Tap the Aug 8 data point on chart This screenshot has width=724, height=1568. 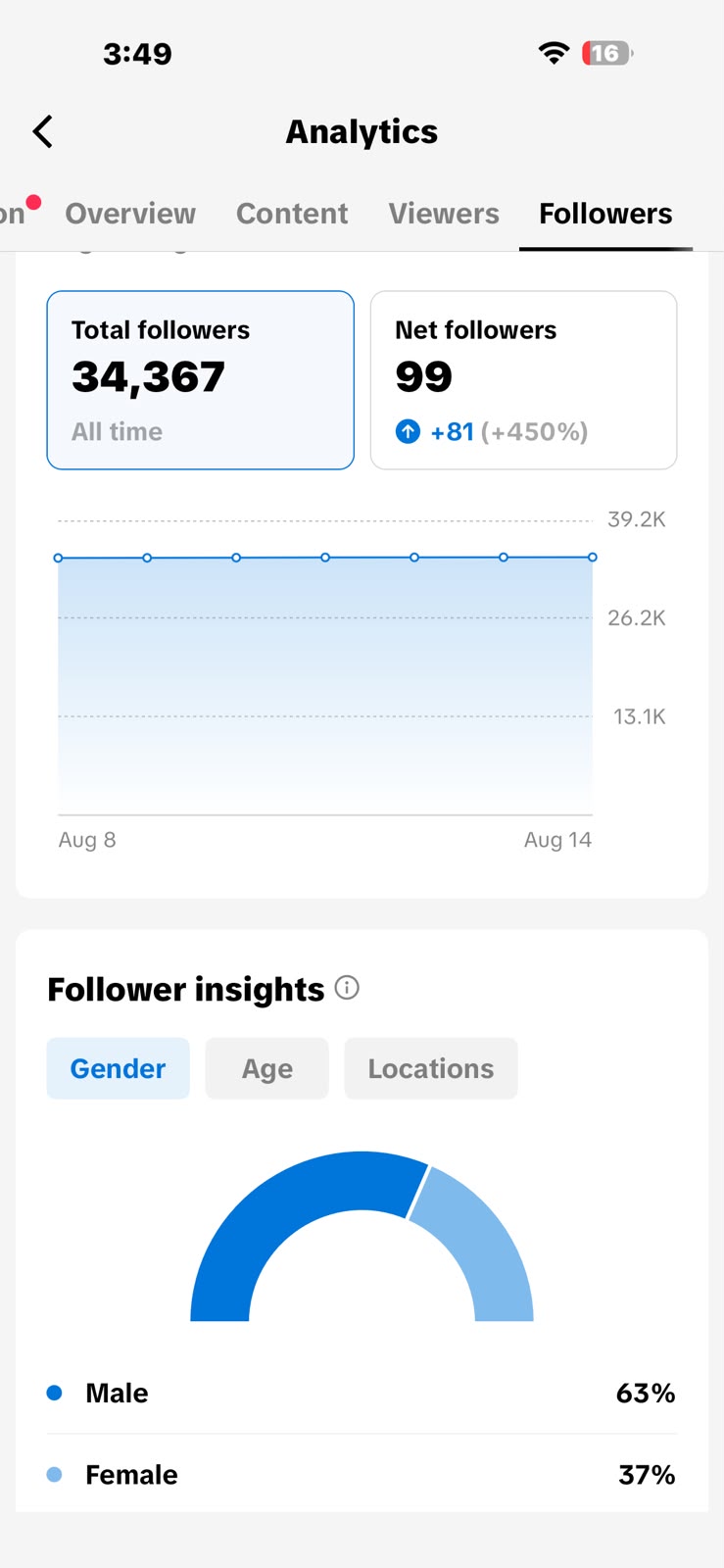tap(59, 558)
